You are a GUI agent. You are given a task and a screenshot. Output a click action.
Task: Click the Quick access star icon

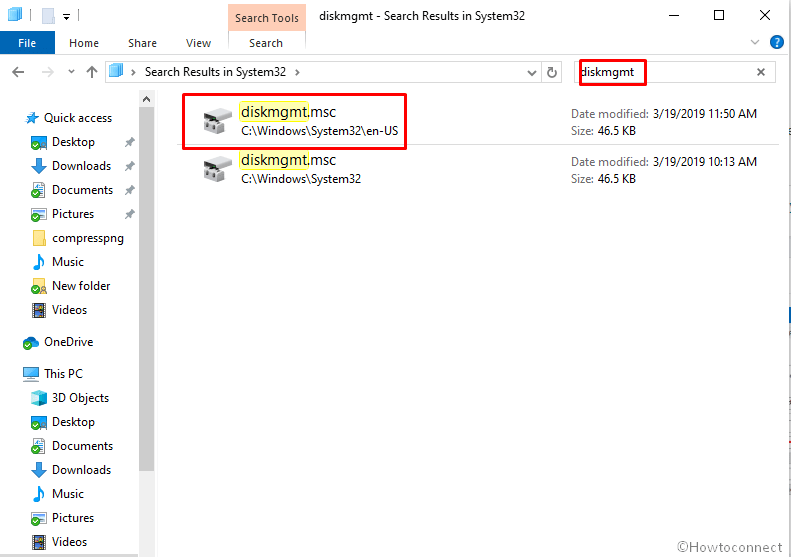coord(32,118)
